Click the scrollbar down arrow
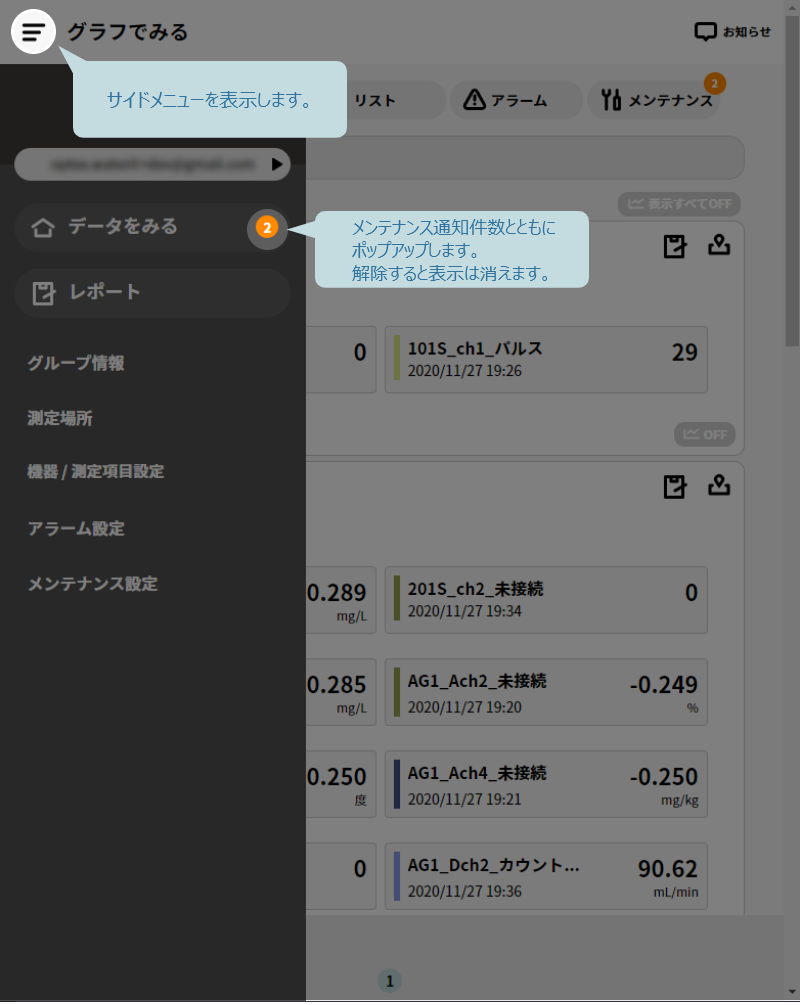 click(x=792, y=994)
